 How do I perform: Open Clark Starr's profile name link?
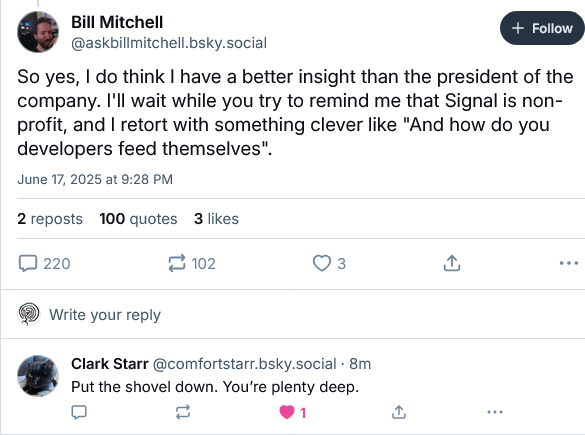[x=110, y=364]
